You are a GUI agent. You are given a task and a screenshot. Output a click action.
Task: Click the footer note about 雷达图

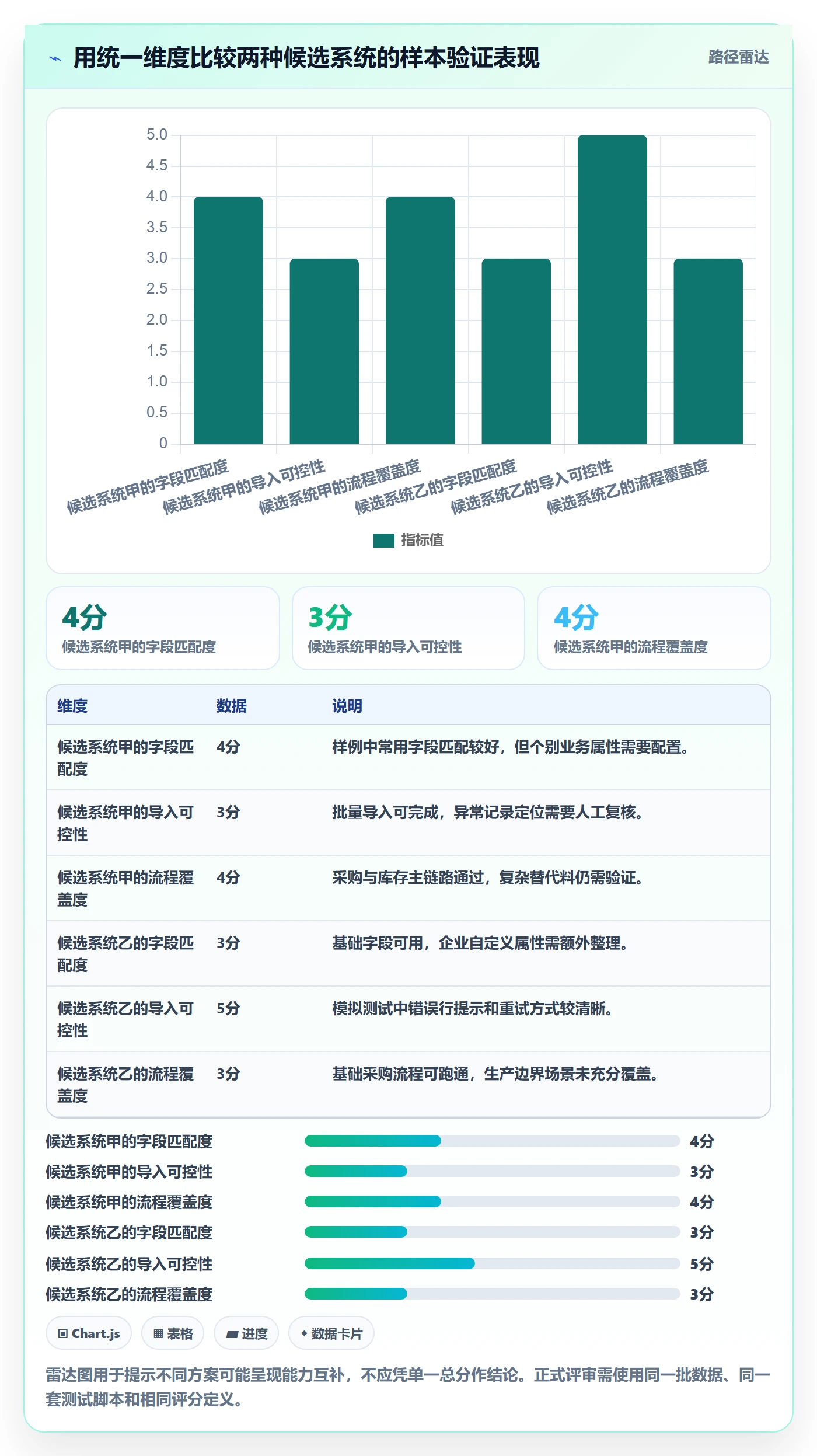[x=408, y=1387]
